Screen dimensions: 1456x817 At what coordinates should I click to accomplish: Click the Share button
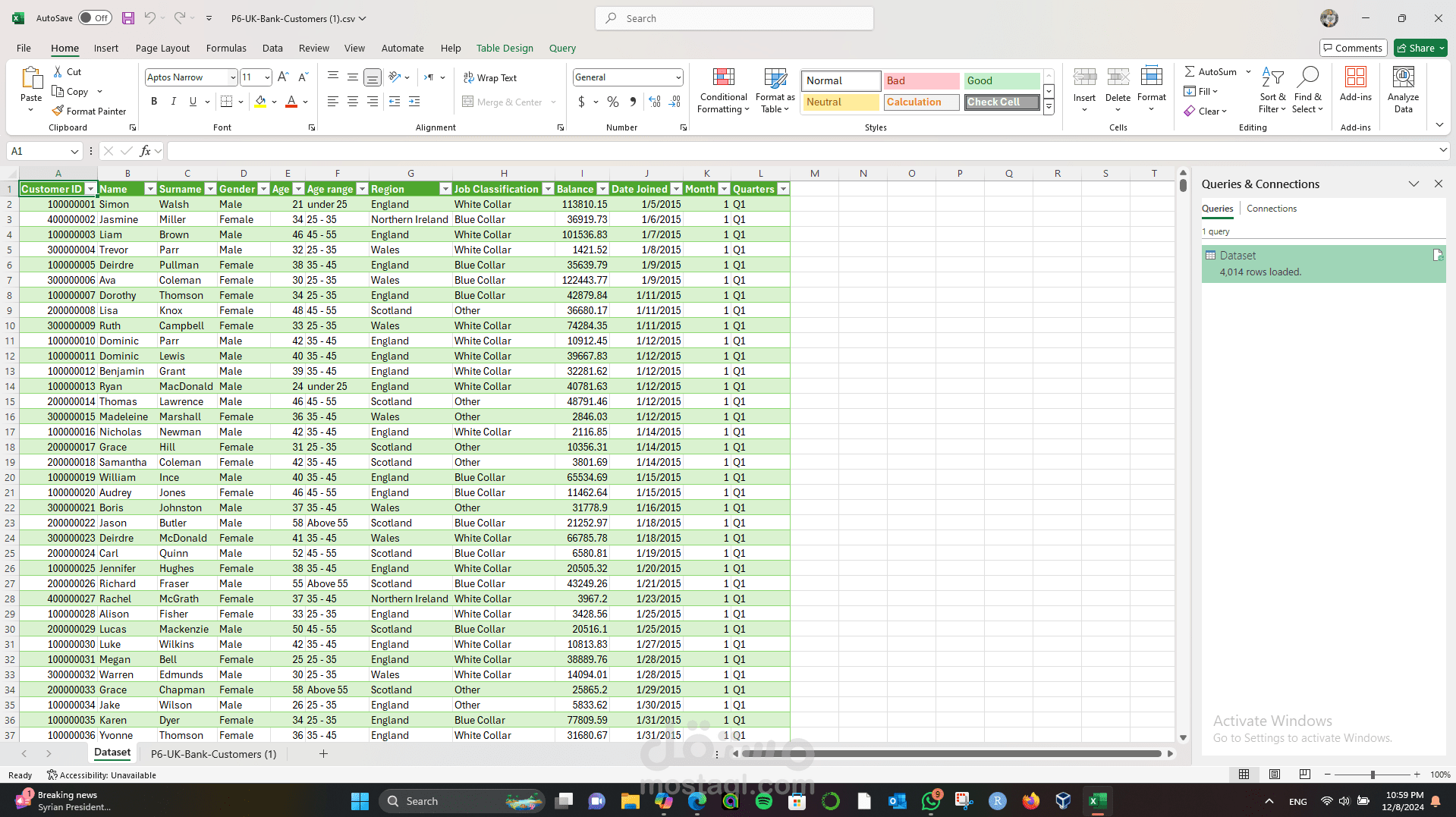coord(1420,48)
